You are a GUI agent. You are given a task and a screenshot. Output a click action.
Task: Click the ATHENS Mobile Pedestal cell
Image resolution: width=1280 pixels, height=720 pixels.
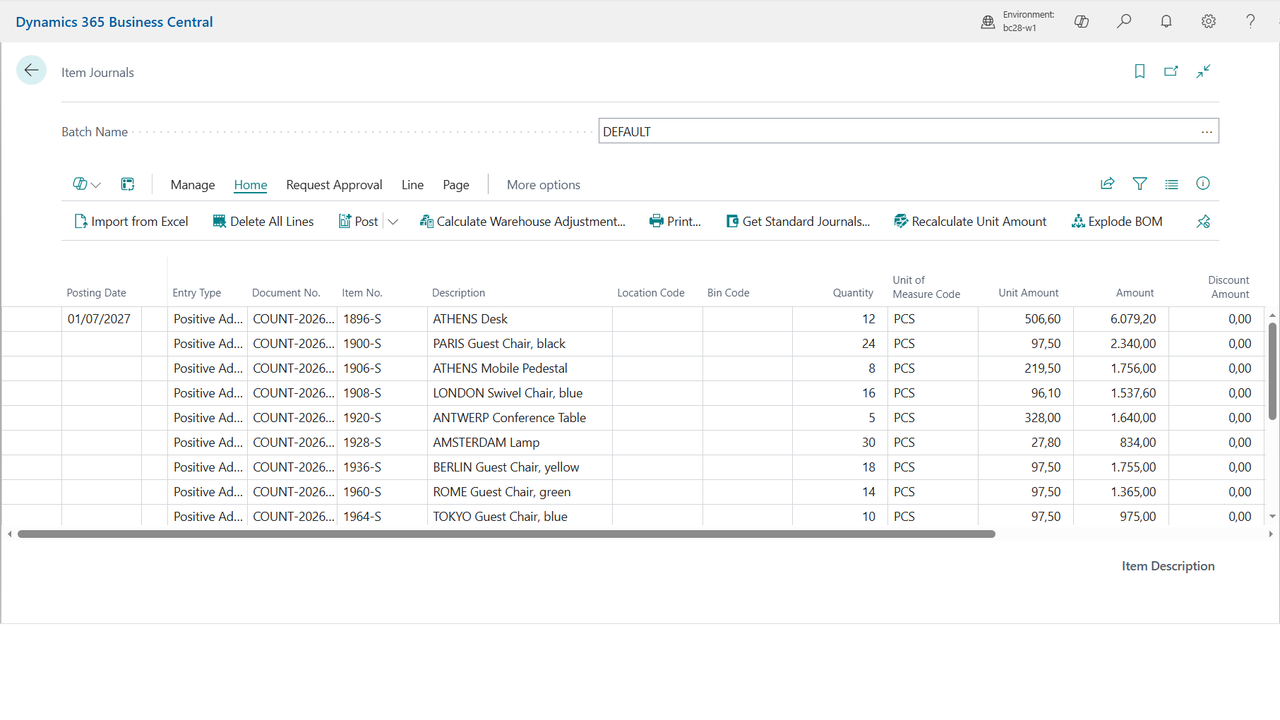point(519,368)
